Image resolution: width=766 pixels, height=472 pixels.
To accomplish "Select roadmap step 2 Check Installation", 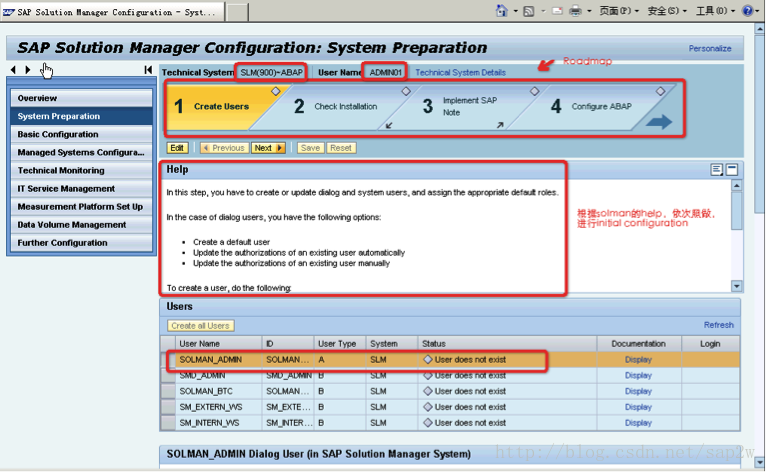I will point(337,107).
